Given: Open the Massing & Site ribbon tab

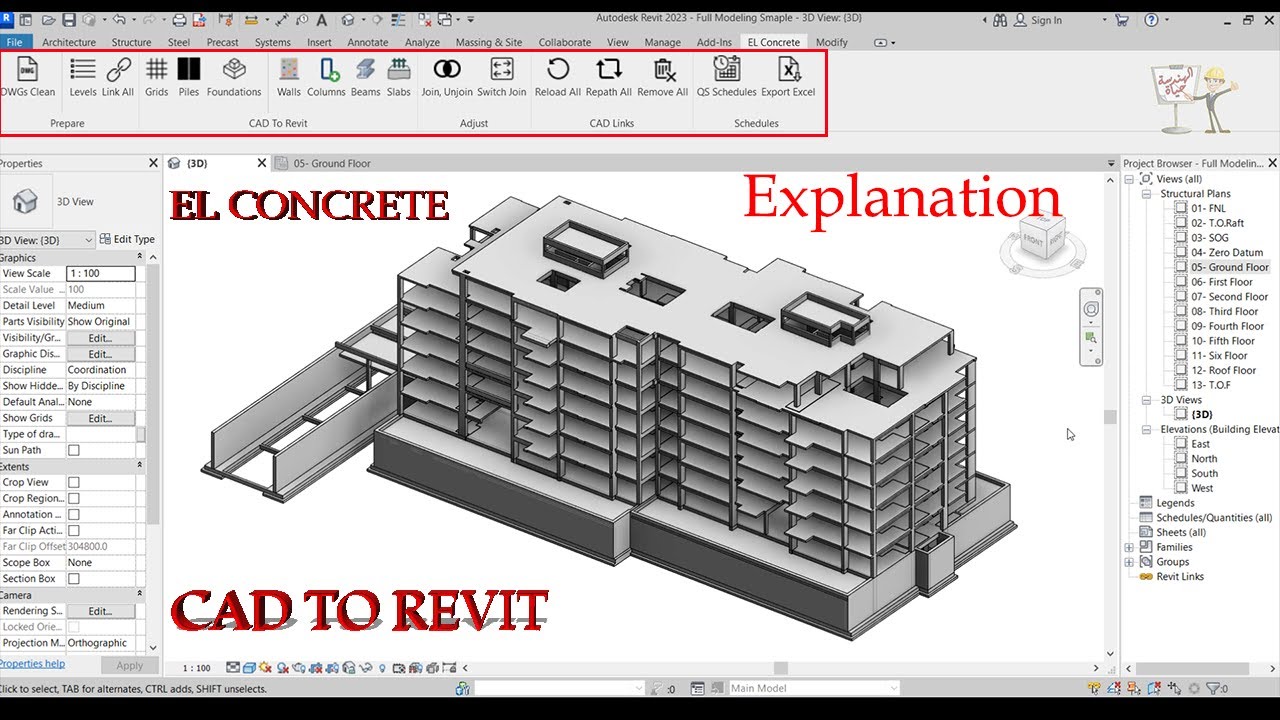Looking at the screenshot, I should (x=488, y=42).
